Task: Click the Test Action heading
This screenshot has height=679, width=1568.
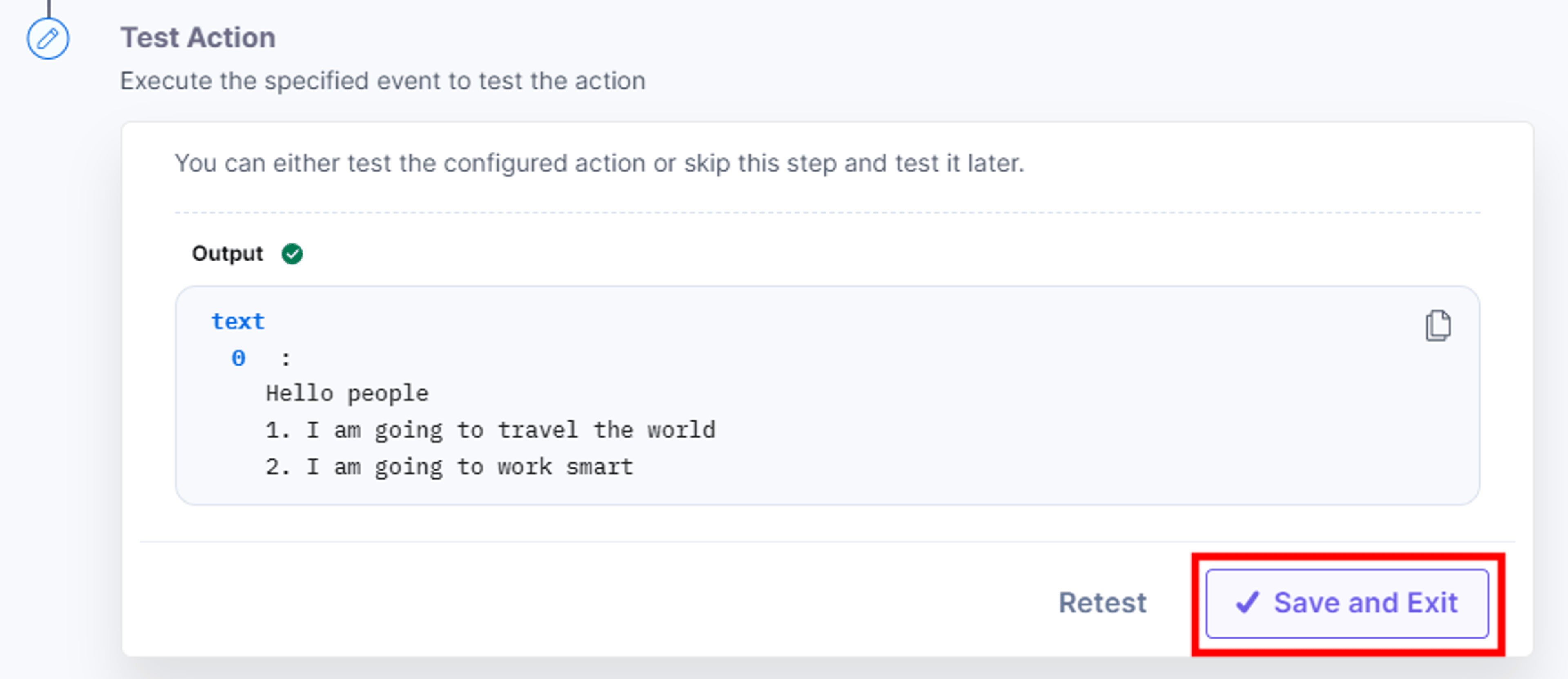Action: (198, 38)
